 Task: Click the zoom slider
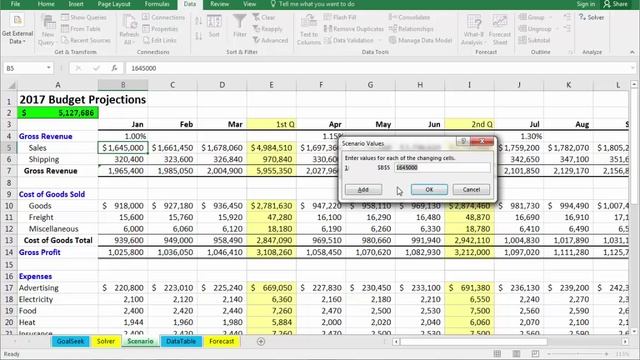point(578,353)
